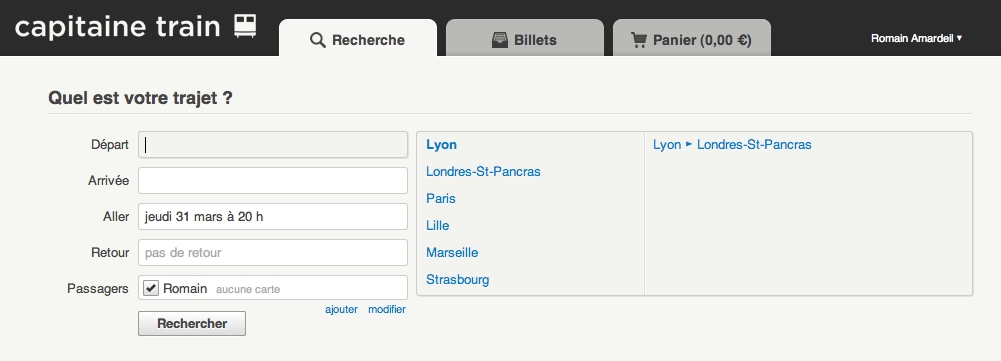This screenshot has width=1001, height=361.
Task: Click the train icon in the logo
Action: tap(245, 26)
